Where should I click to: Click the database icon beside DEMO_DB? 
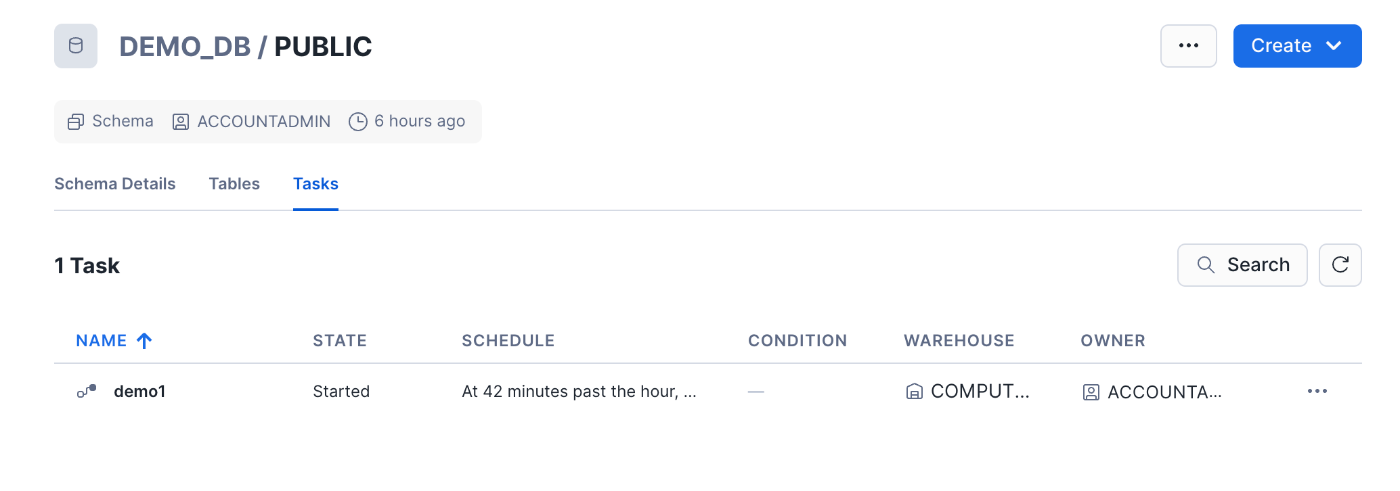(76, 46)
